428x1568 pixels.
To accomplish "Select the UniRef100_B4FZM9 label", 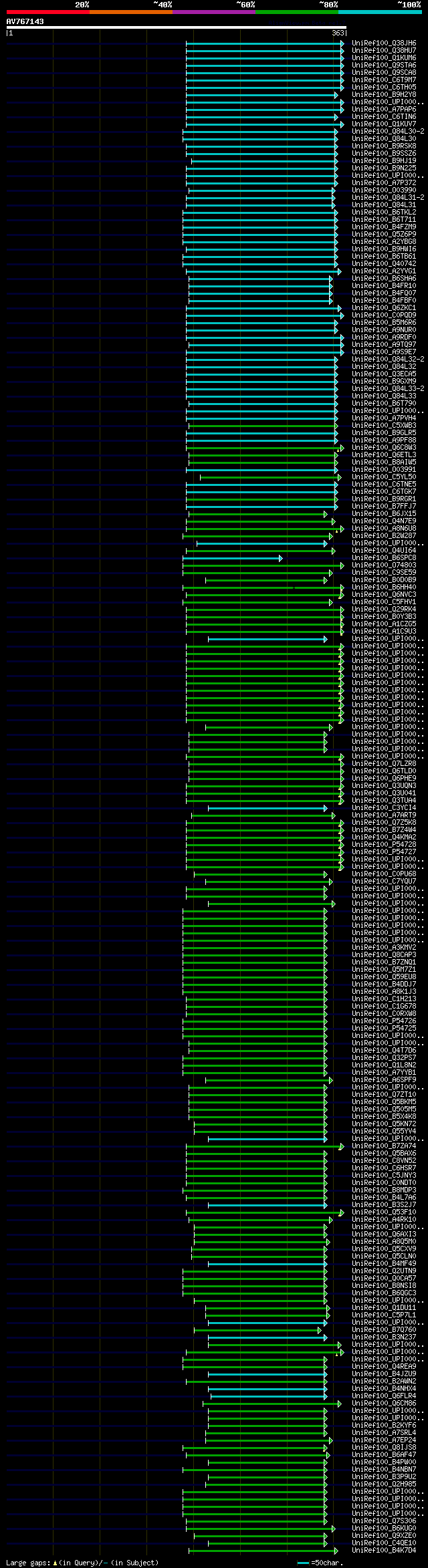I will pos(384,227).
